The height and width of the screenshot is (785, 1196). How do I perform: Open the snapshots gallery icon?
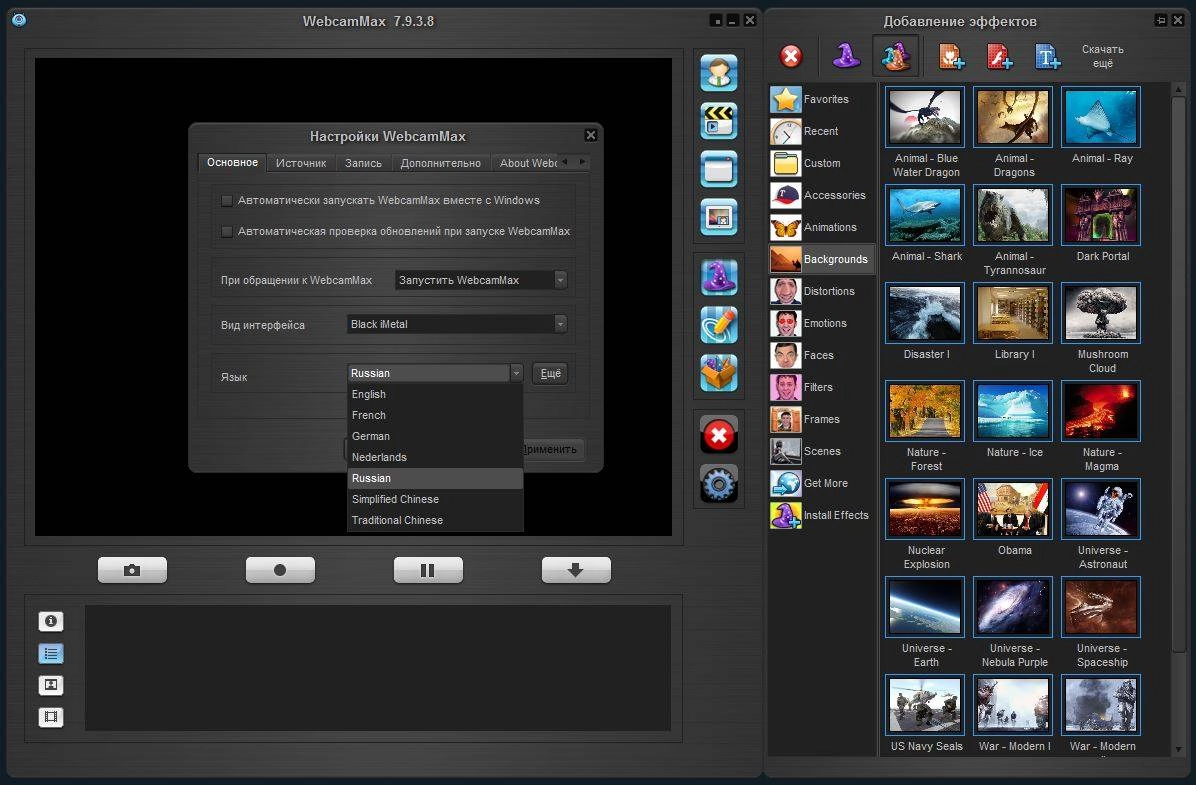coord(51,685)
